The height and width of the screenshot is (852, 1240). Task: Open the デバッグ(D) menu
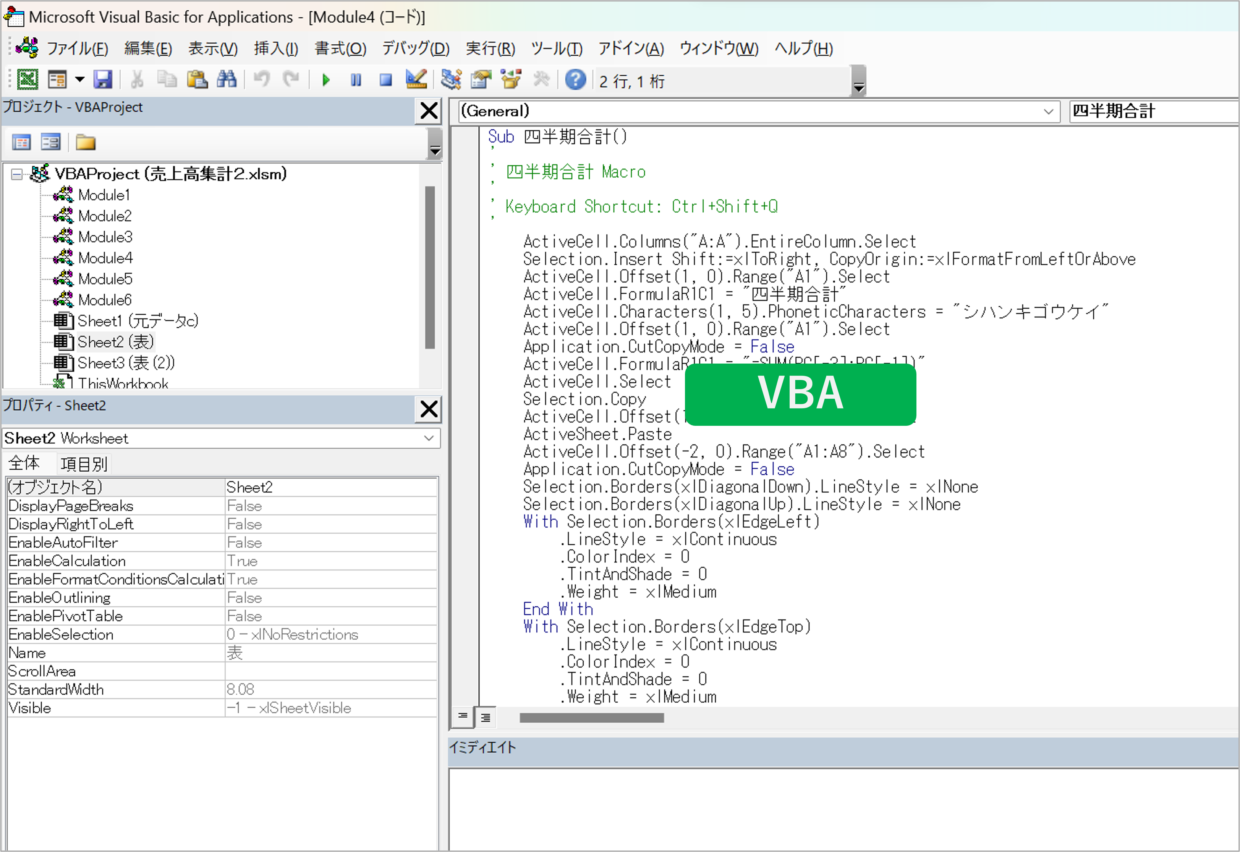pyautogui.click(x=416, y=48)
